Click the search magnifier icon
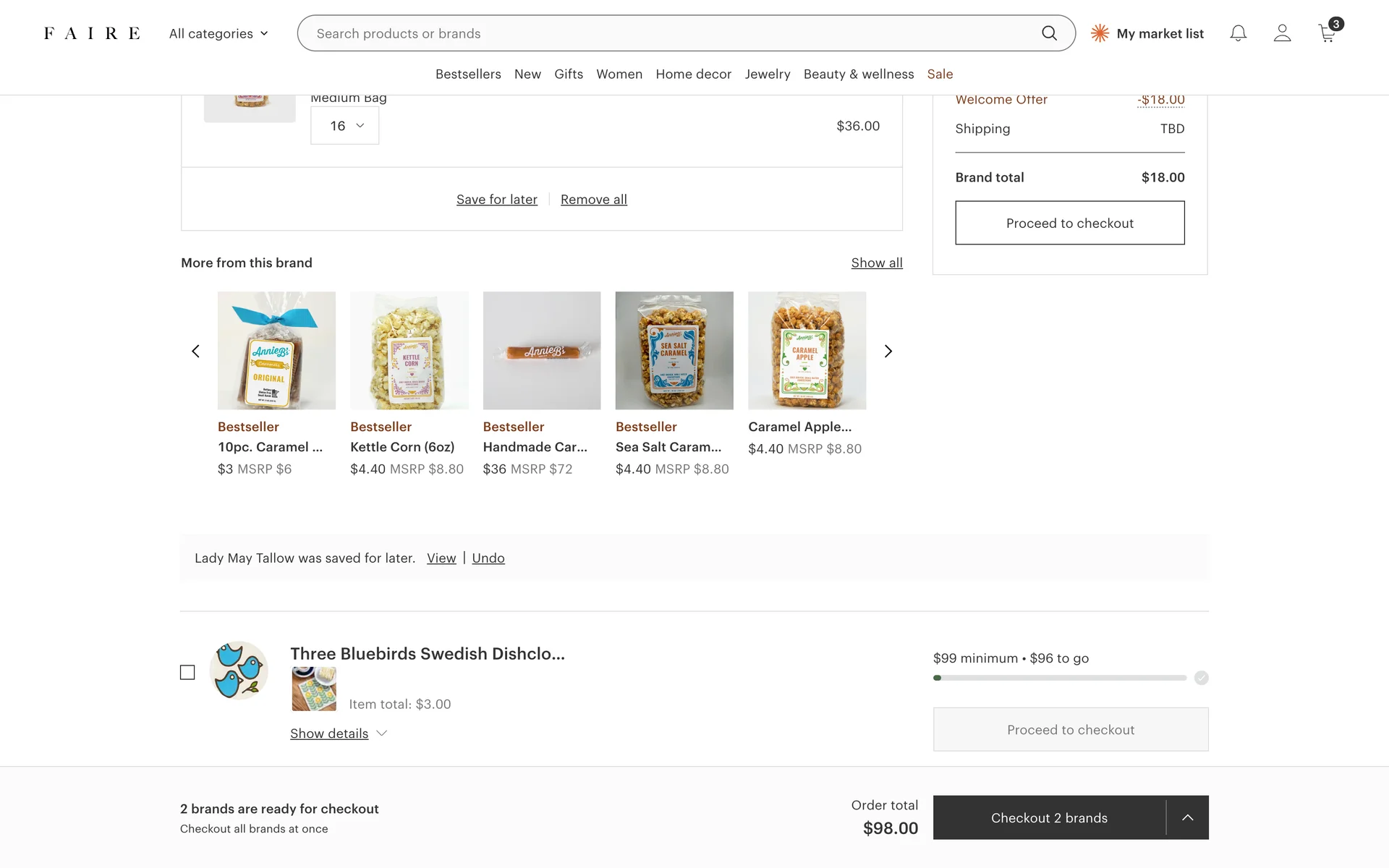The height and width of the screenshot is (868, 1389). tap(1049, 33)
